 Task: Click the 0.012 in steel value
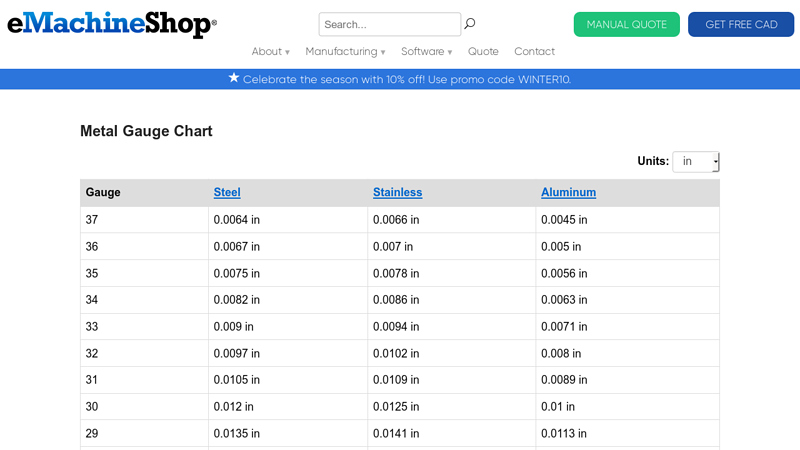(x=233, y=407)
